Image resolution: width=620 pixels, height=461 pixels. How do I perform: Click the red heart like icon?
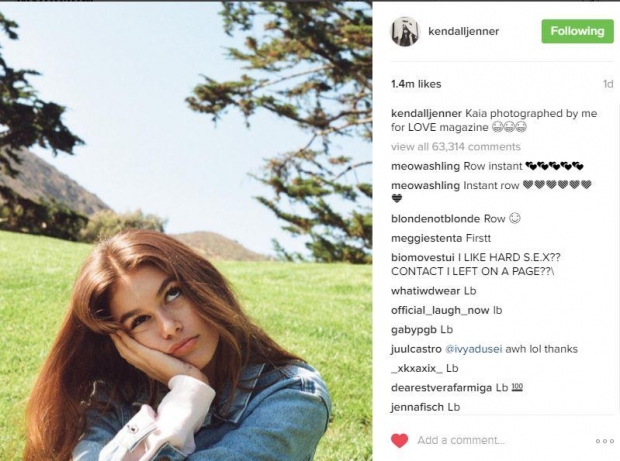pyautogui.click(x=399, y=440)
